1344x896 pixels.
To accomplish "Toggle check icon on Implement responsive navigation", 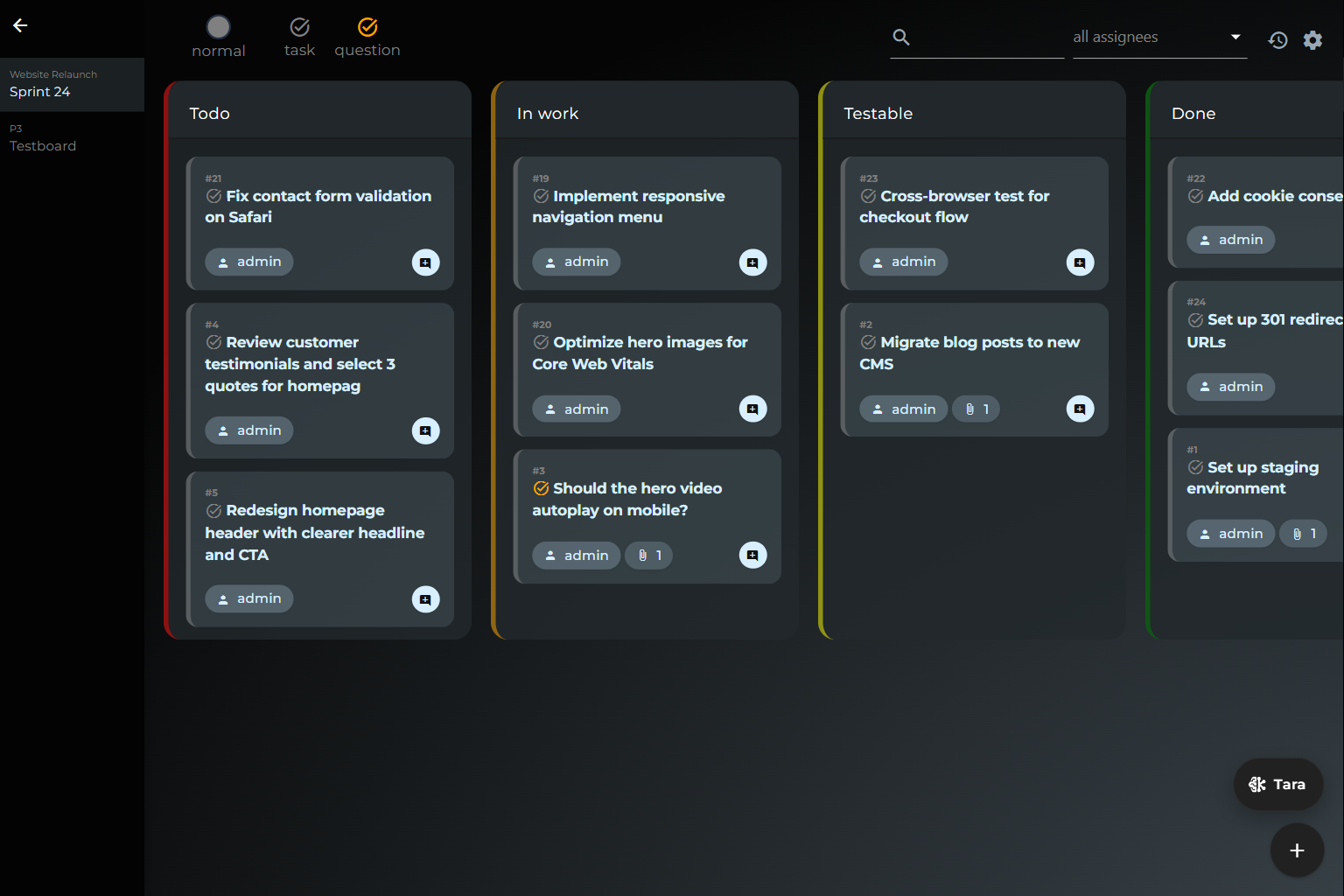I will [x=541, y=196].
